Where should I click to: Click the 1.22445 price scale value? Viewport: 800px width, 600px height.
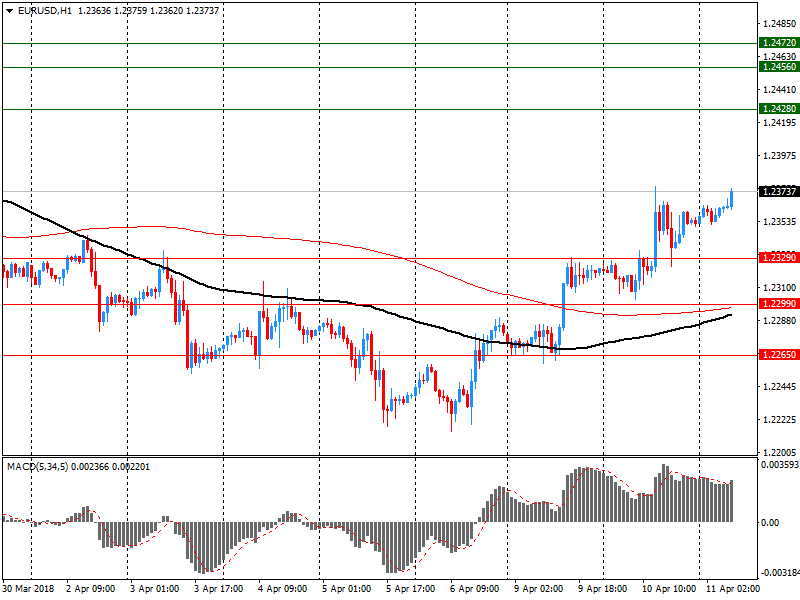(x=779, y=387)
